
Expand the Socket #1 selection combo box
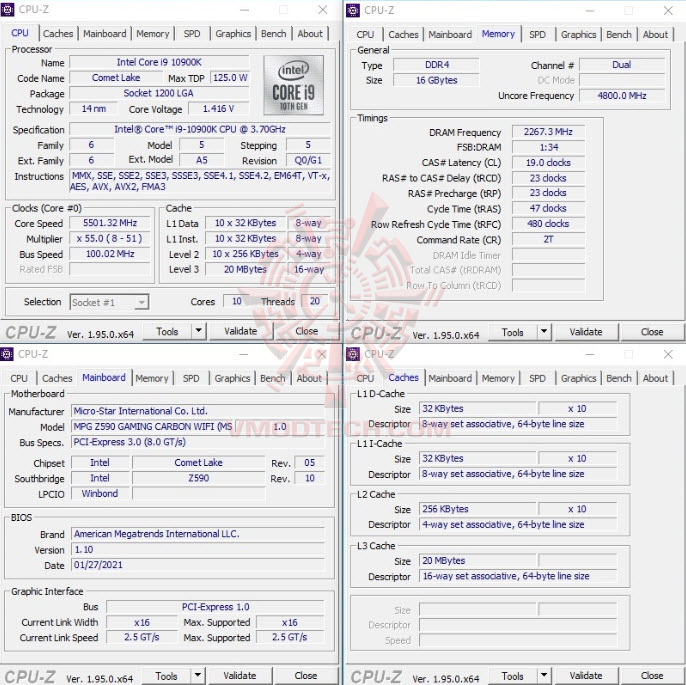click(109, 302)
